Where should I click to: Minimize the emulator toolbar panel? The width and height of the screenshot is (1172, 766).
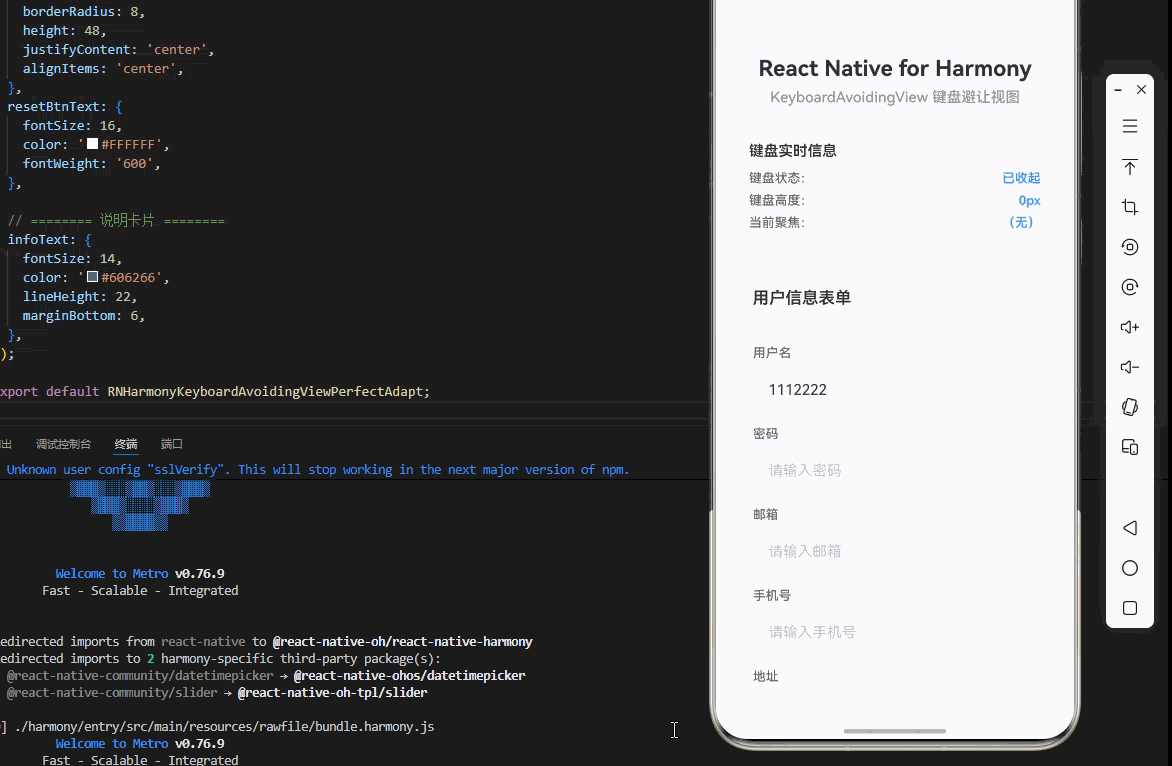[x=1118, y=90]
